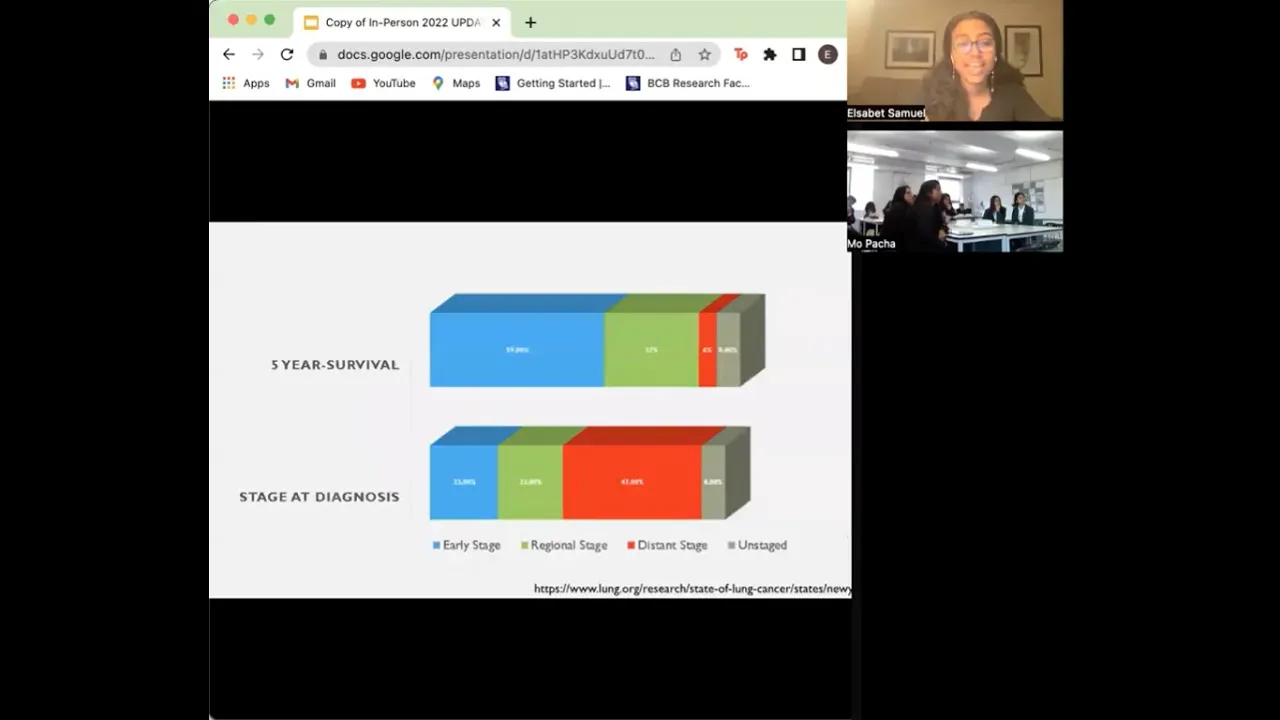
Task: Click the STAGE AT DIAGNOSIS chart label
Action: (x=319, y=497)
